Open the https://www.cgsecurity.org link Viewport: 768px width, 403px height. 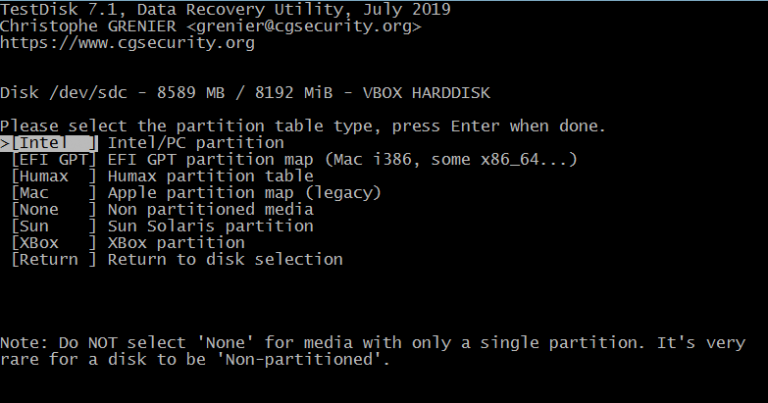coord(127,43)
